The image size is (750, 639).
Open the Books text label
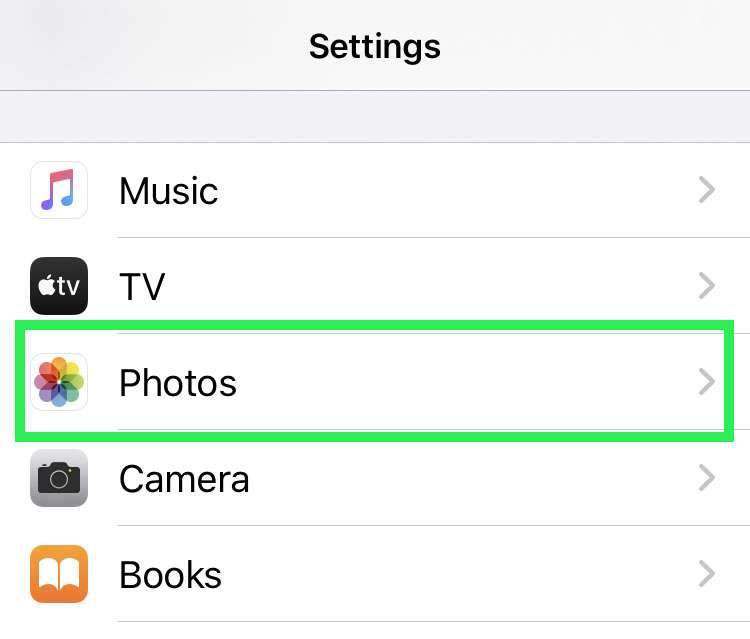point(170,574)
